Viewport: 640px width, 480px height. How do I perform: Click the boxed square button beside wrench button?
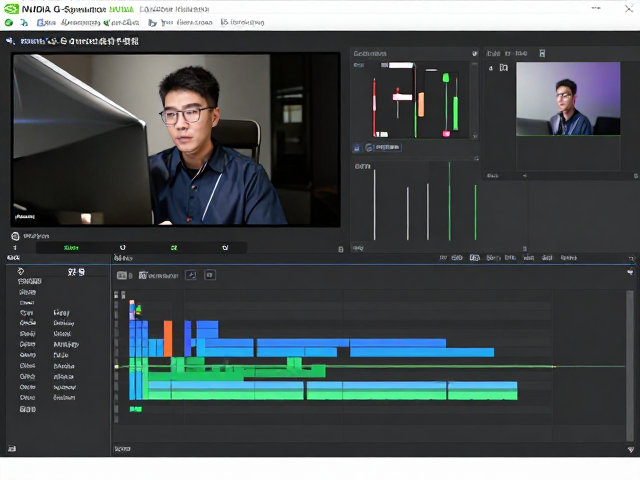tap(210, 275)
